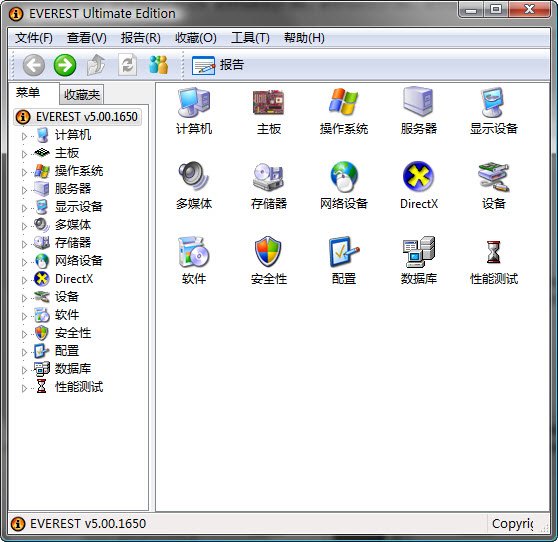The height and width of the screenshot is (542, 558).
Task: Expand the 网络设备 tree node
Action: [24, 262]
